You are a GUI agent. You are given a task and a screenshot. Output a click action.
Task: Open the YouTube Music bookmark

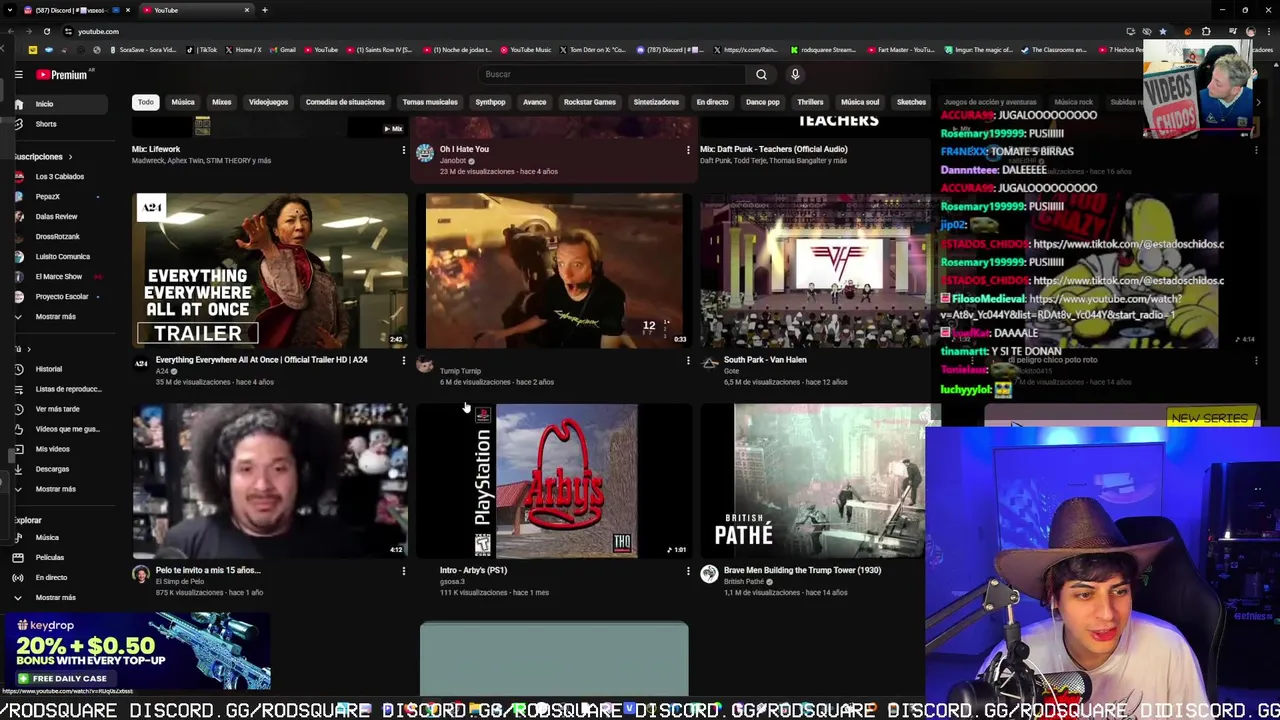526,50
